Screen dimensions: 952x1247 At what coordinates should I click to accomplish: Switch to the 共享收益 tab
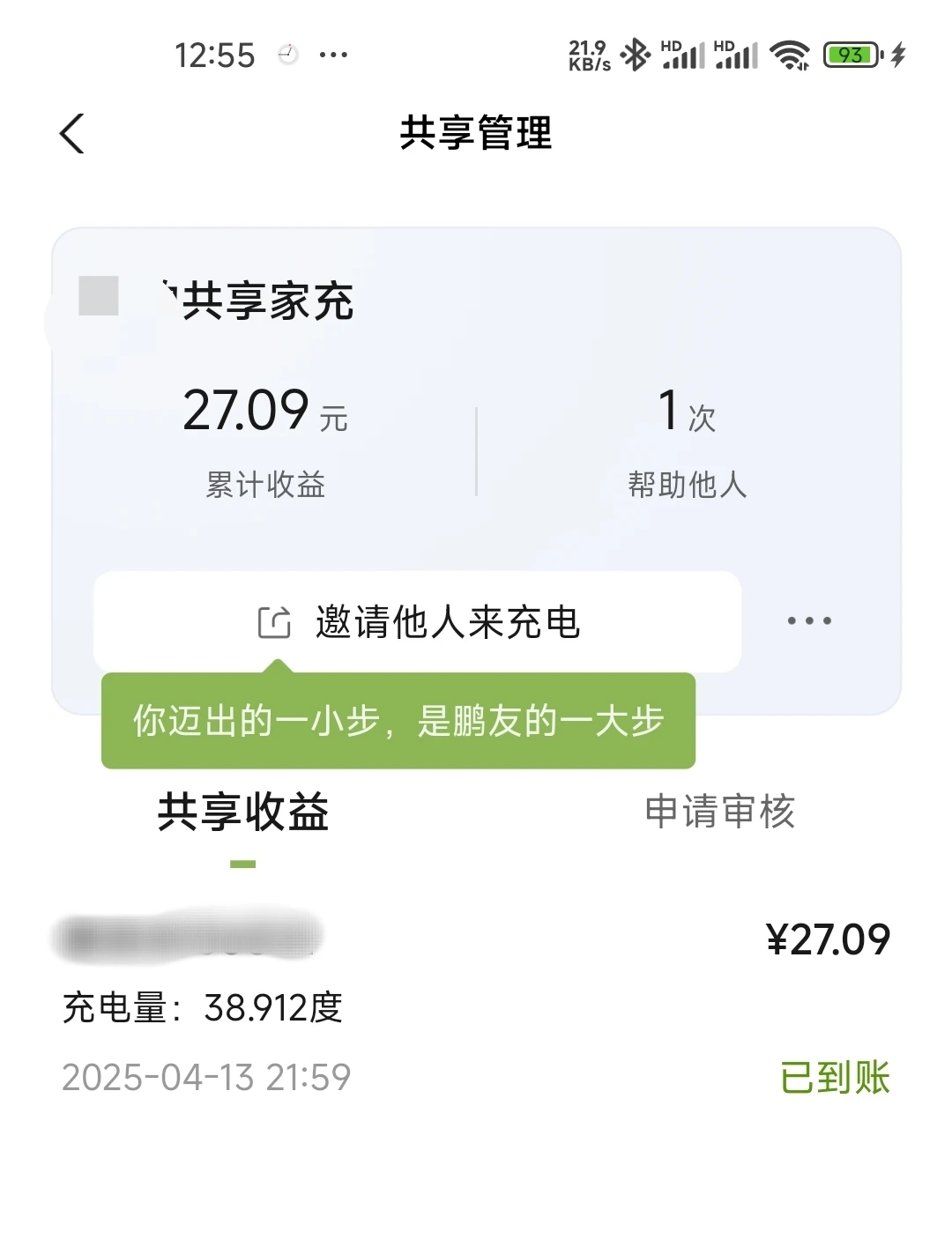coord(243,813)
